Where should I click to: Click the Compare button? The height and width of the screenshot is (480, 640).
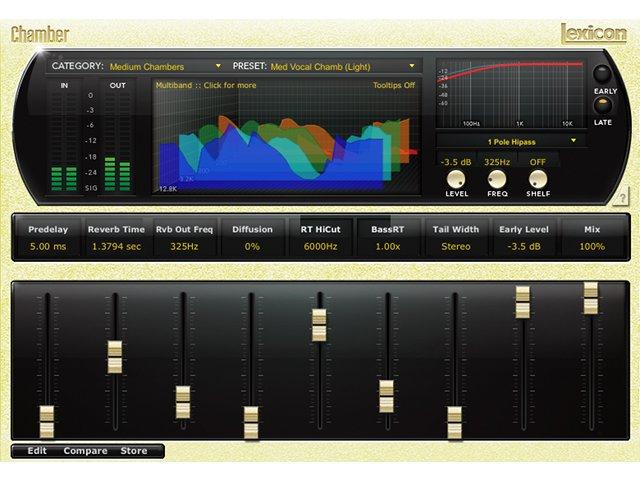pos(85,451)
